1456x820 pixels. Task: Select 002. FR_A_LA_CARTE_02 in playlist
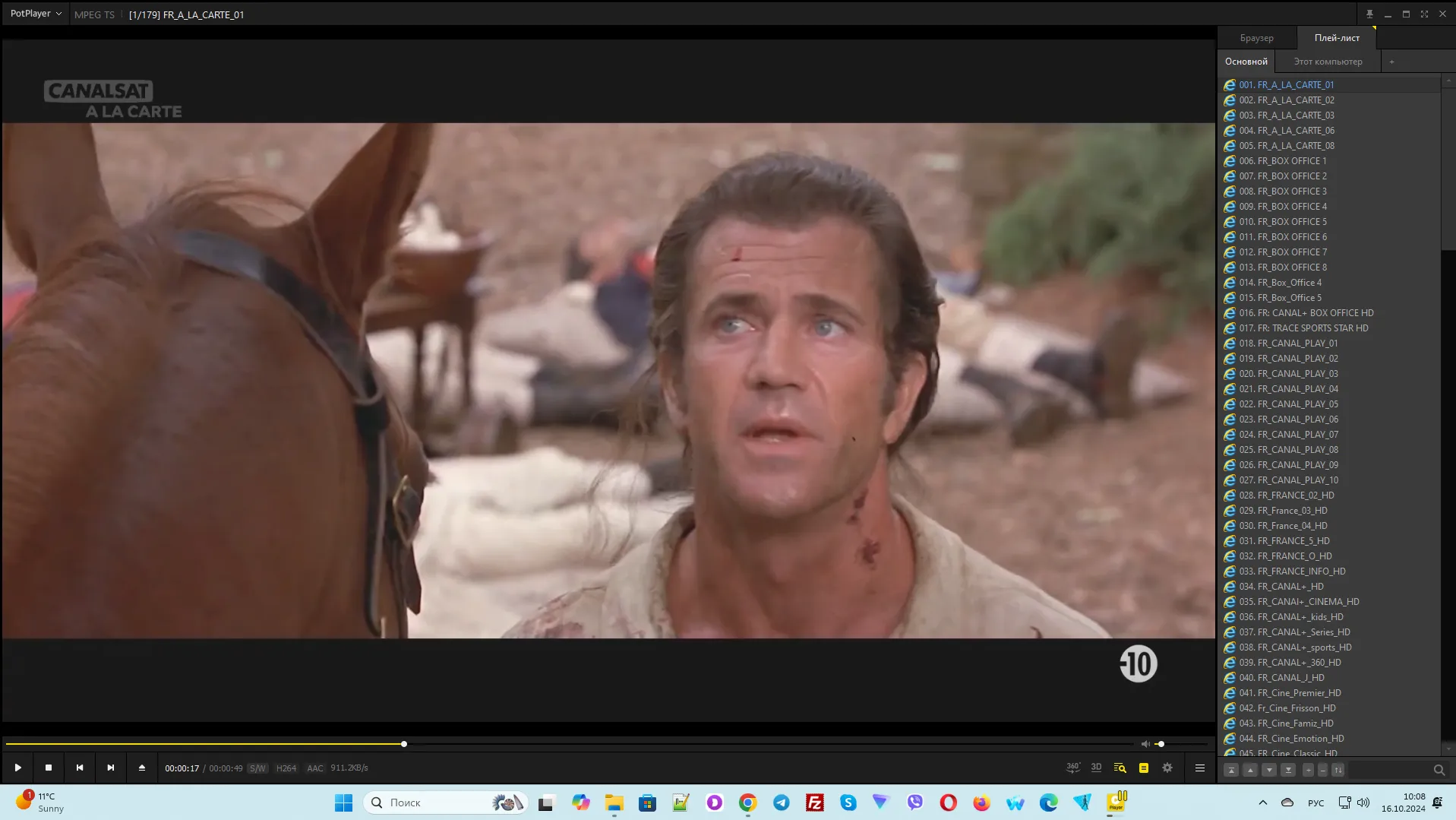tap(1329, 100)
